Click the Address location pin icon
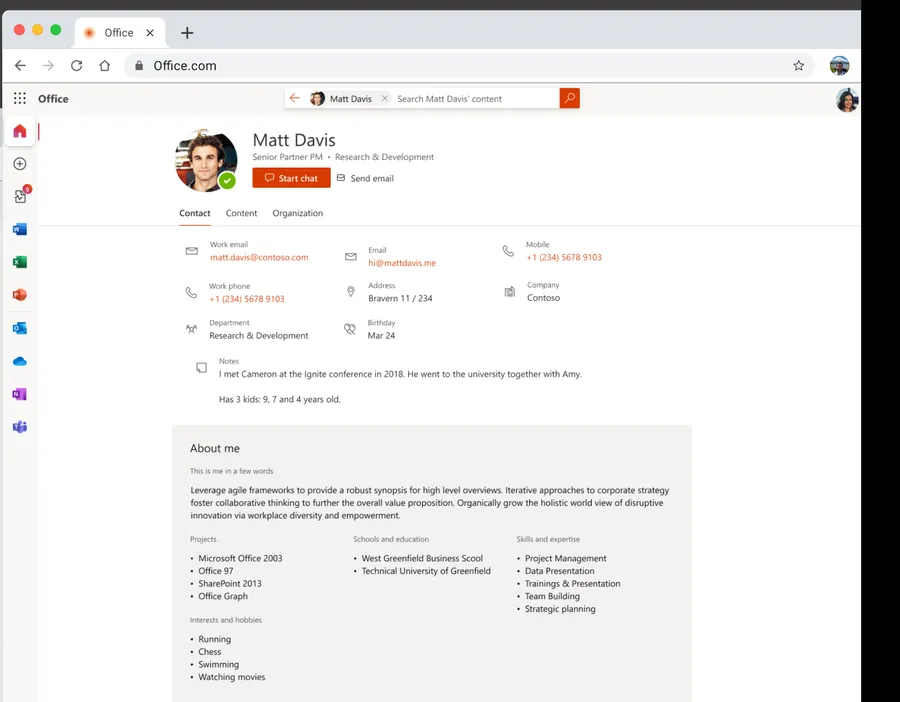The width and height of the screenshot is (900, 702). 351,292
